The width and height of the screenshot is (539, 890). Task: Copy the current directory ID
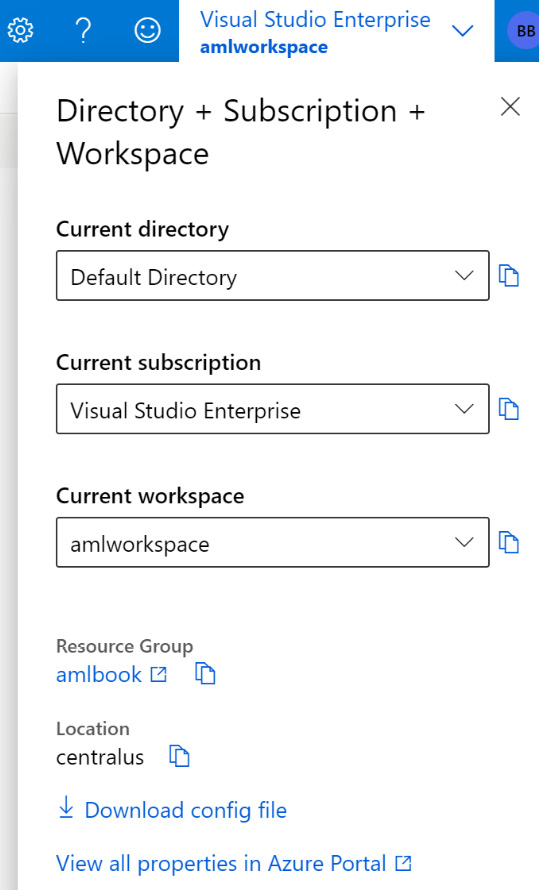click(509, 276)
